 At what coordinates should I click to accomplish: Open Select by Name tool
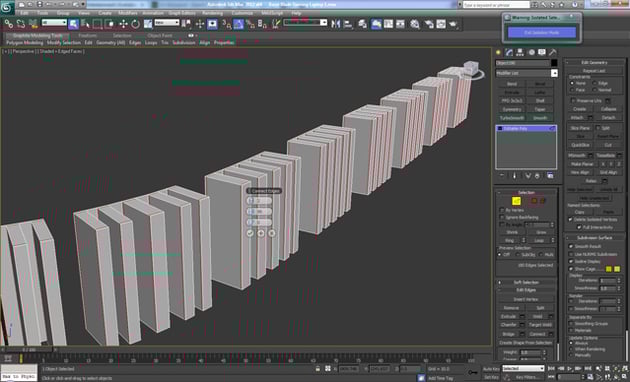pyautogui.click(x=85, y=24)
